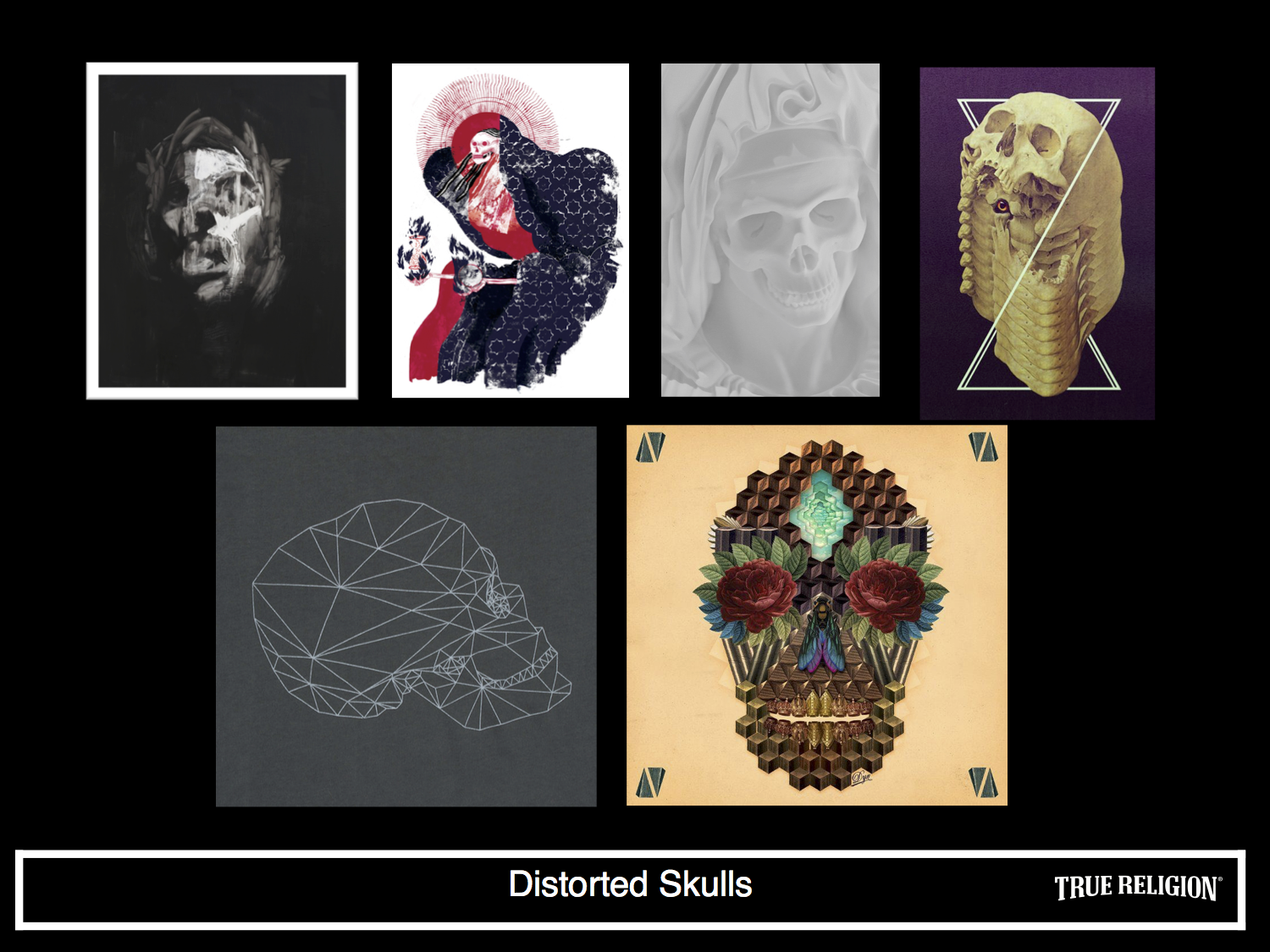Select the white wireframe polygon skull image
The height and width of the screenshot is (952, 1270).
[406, 616]
